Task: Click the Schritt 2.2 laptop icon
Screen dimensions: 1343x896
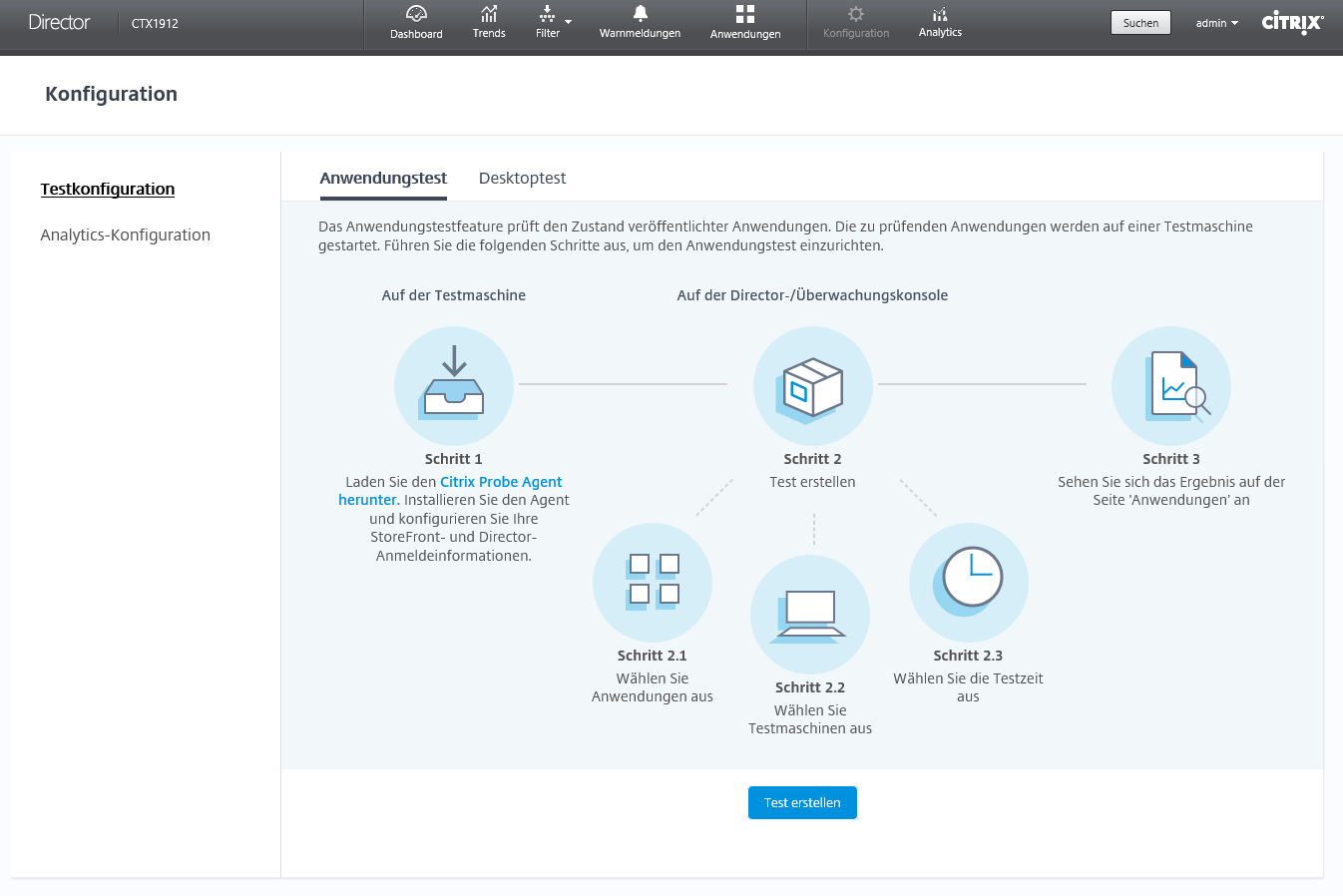Action: tap(810, 615)
